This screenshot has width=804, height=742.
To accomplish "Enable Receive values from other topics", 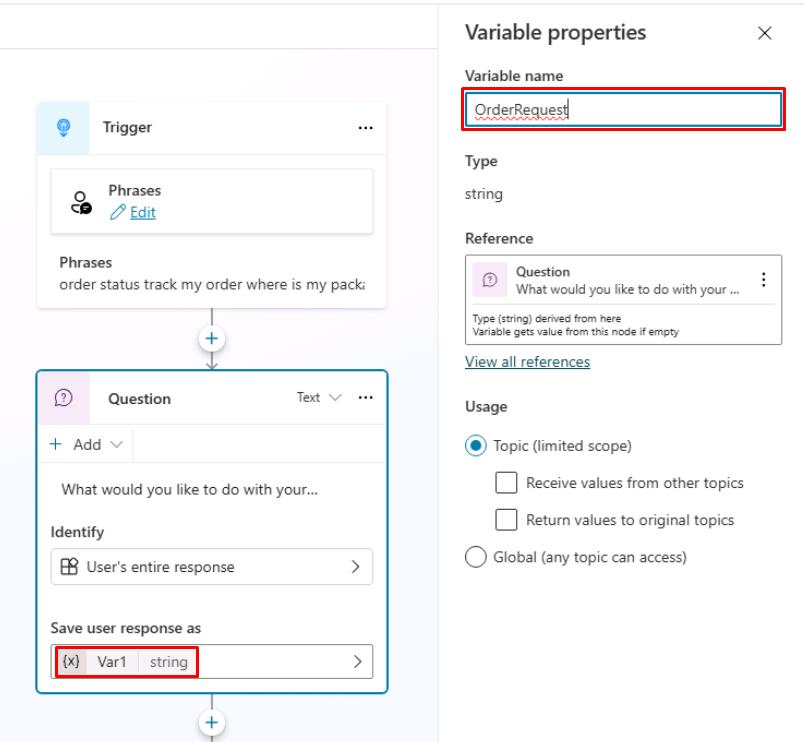I will [x=506, y=483].
